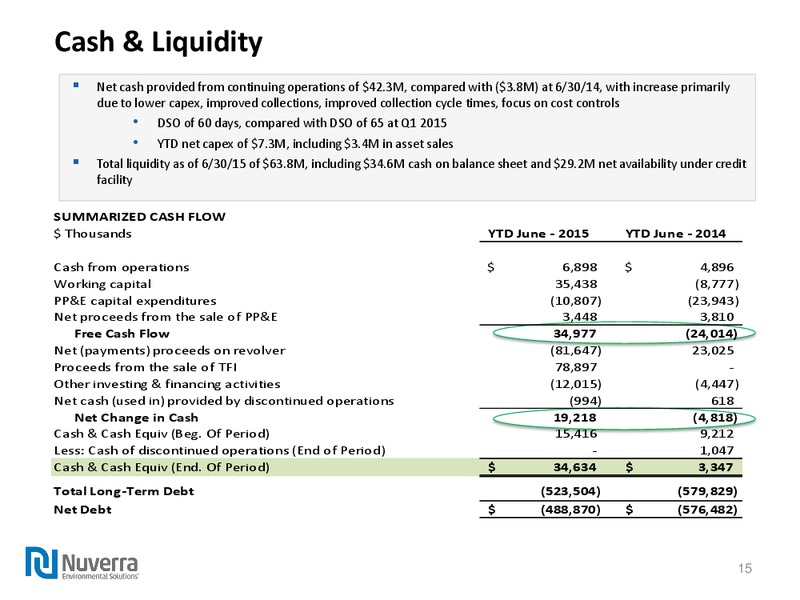Click the ending cash value 3,347
Viewport: 800px width, 600px height.
coord(716,467)
